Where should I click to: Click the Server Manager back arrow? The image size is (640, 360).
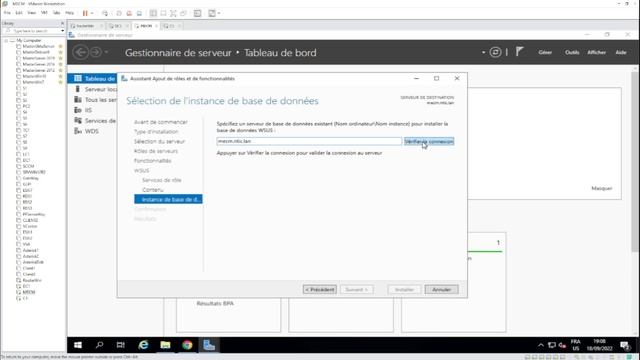coord(80,52)
